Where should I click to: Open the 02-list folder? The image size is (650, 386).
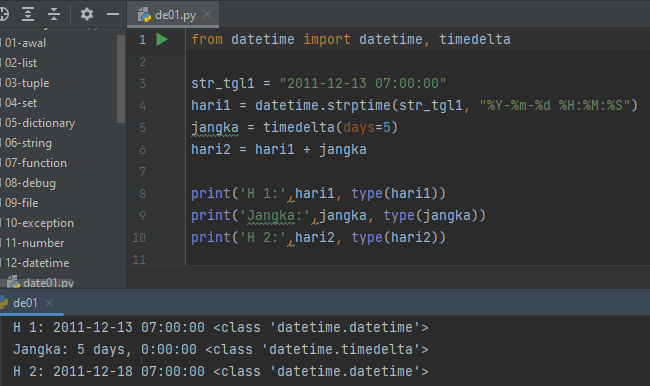point(21,63)
